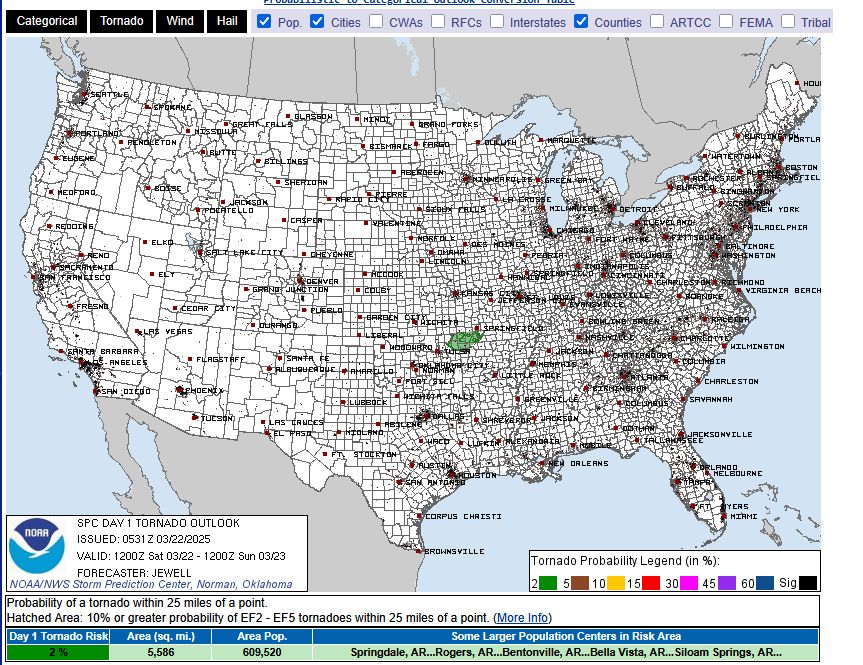Disable the Cities overlay checkbox
Viewport: 863px width, 665px height.
coord(317,21)
